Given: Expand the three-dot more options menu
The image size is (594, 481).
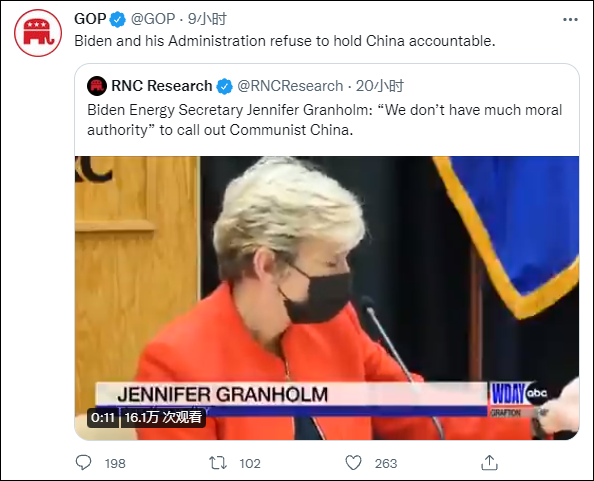Looking at the screenshot, I should (570, 20).
